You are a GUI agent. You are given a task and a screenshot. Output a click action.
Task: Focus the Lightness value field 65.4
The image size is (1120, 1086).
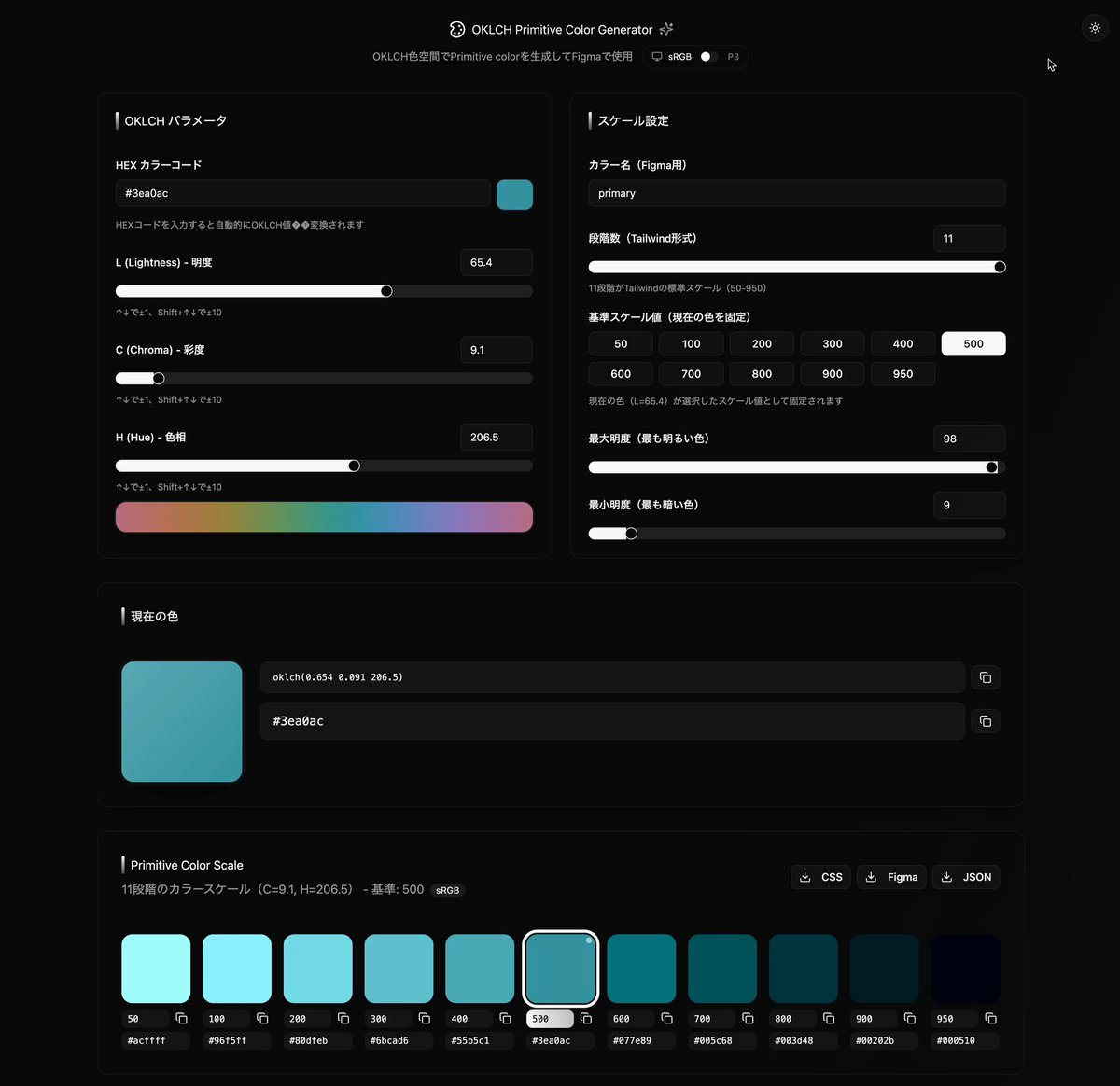point(497,262)
